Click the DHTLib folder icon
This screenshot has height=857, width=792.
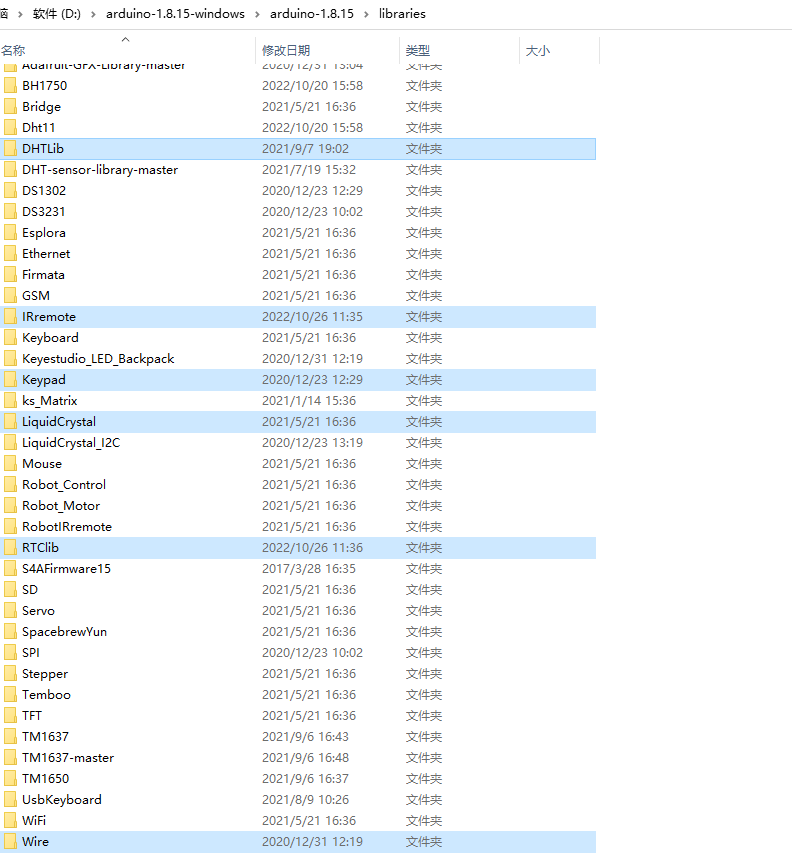10,149
